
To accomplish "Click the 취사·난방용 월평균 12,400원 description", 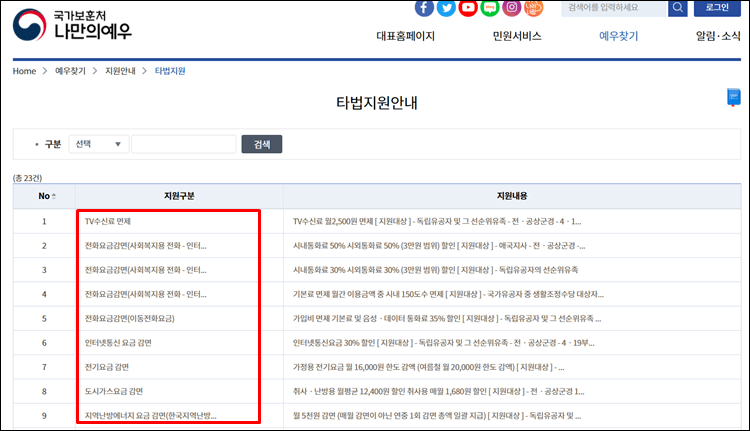I will pos(439,391).
